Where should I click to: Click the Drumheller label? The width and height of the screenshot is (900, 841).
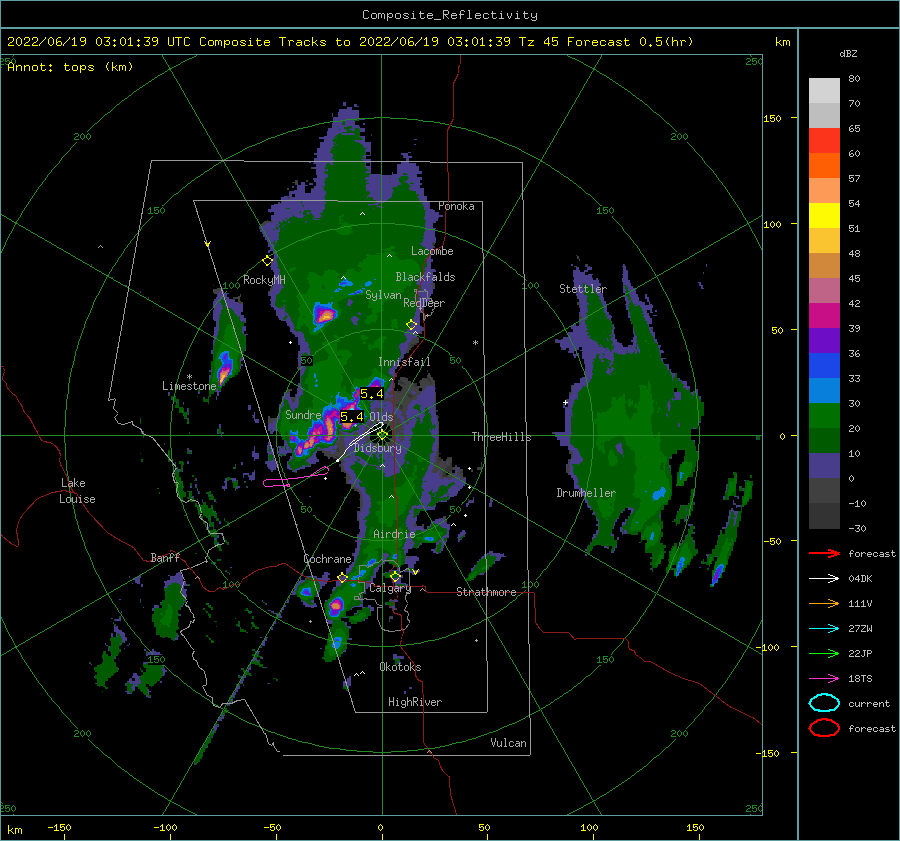tap(586, 493)
